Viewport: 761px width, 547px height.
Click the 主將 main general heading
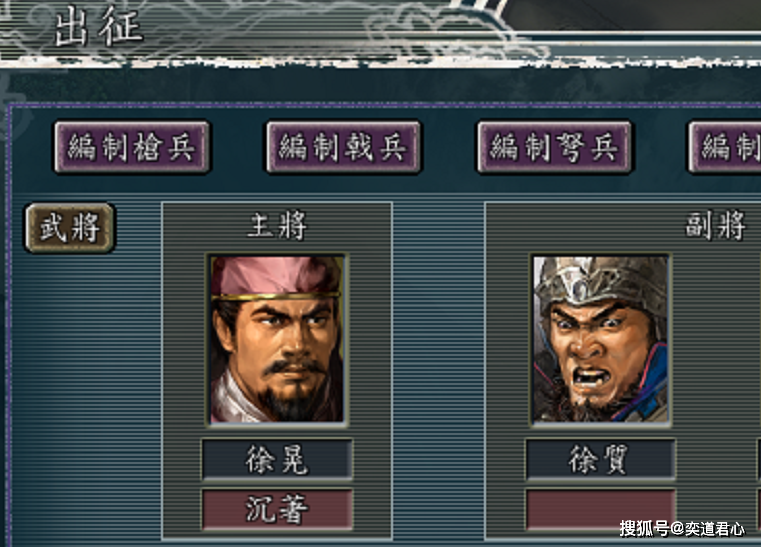(277, 226)
